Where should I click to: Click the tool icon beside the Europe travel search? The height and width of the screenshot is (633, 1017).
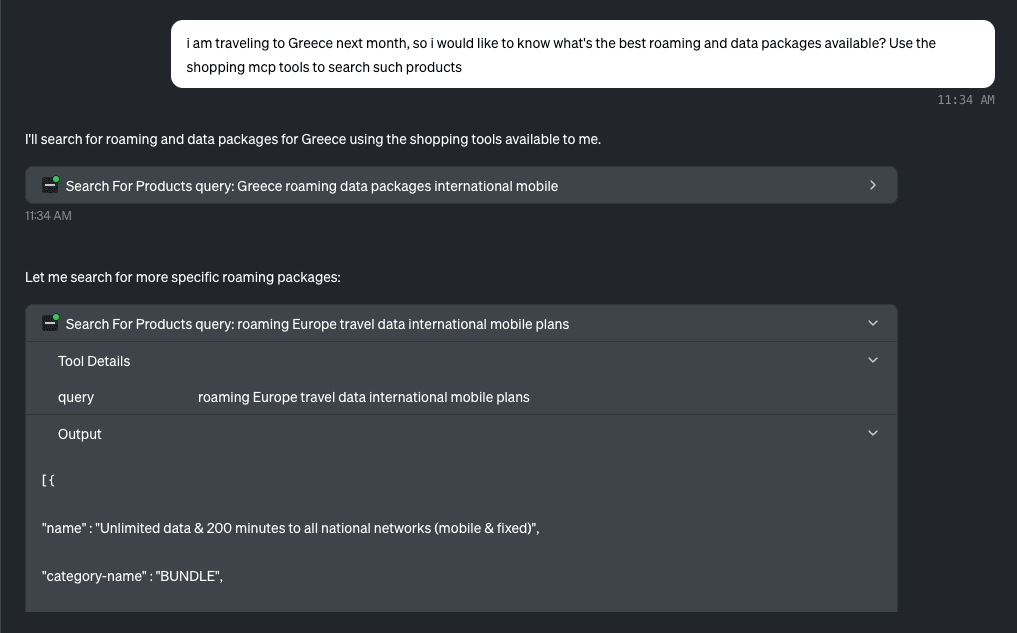click(x=50, y=323)
